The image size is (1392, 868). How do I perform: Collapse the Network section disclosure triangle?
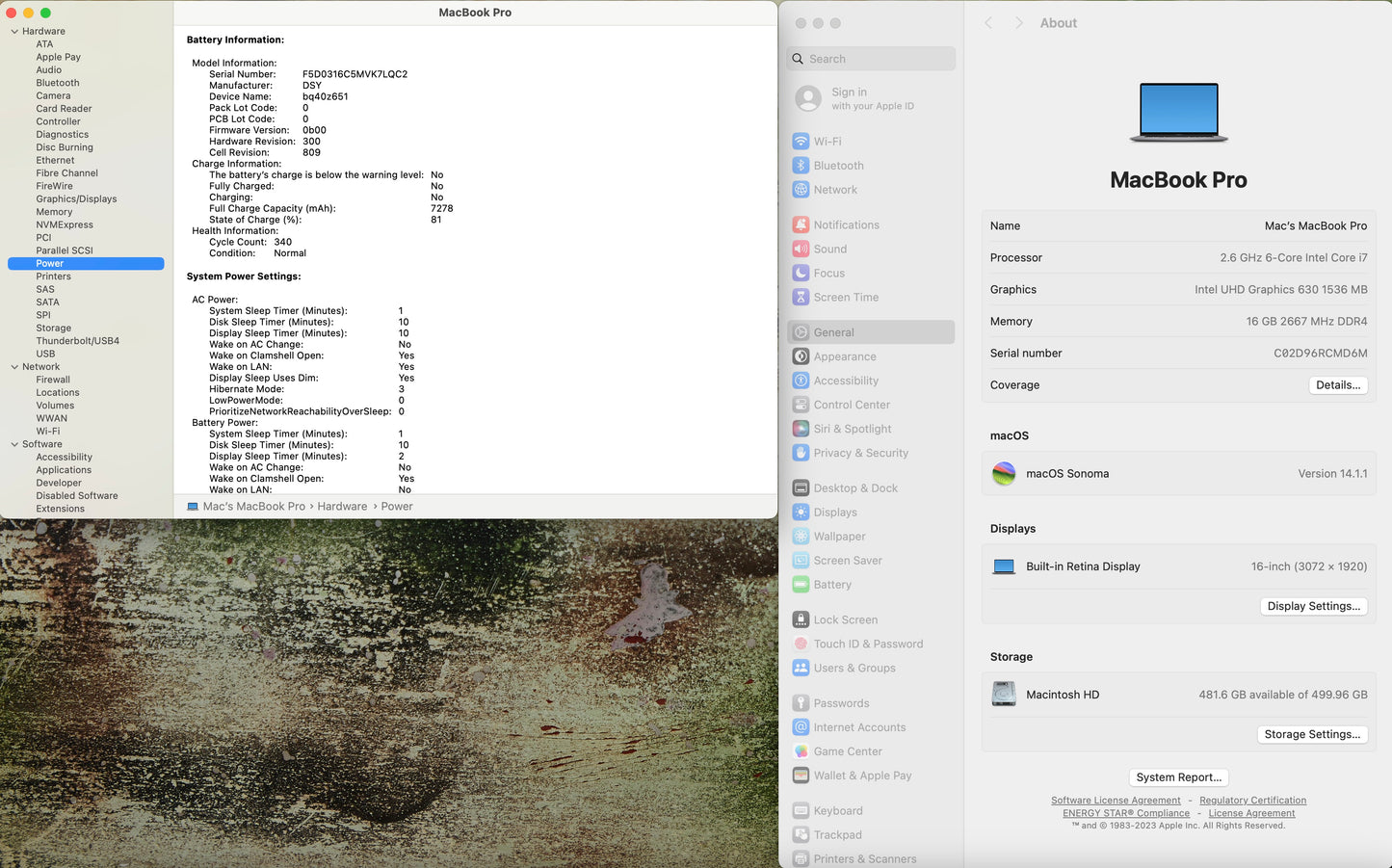point(14,367)
